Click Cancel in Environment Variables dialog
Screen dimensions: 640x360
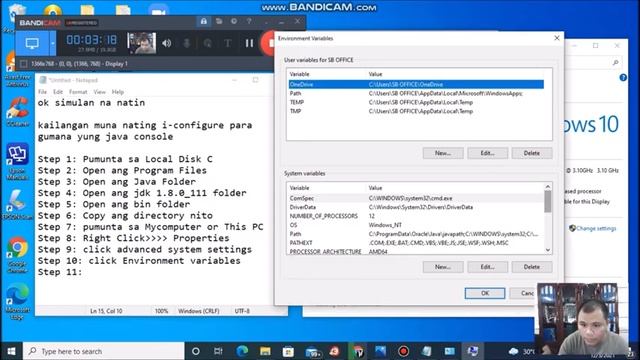point(524,293)
